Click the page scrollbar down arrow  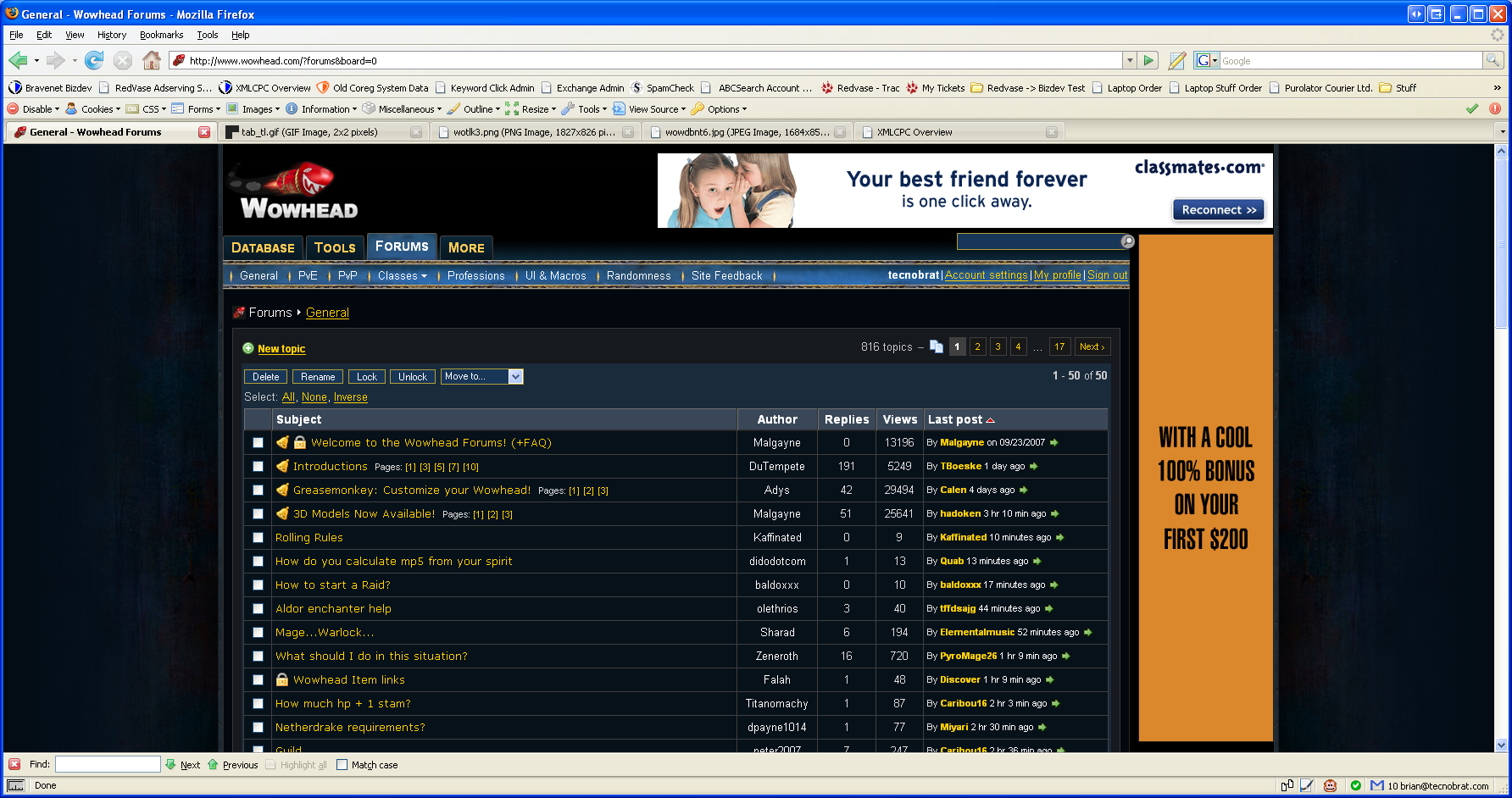tap(1501, 745)
